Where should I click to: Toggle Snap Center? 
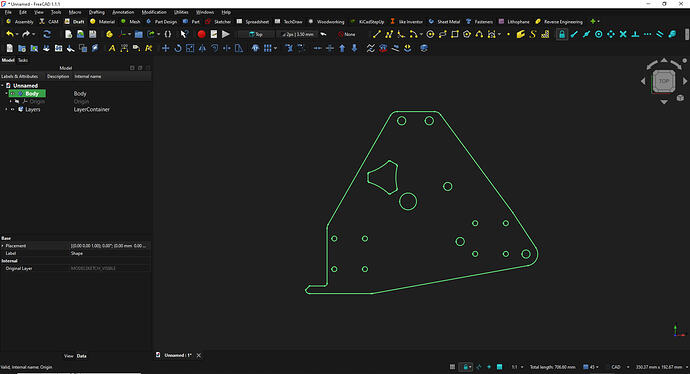point(598,34)
